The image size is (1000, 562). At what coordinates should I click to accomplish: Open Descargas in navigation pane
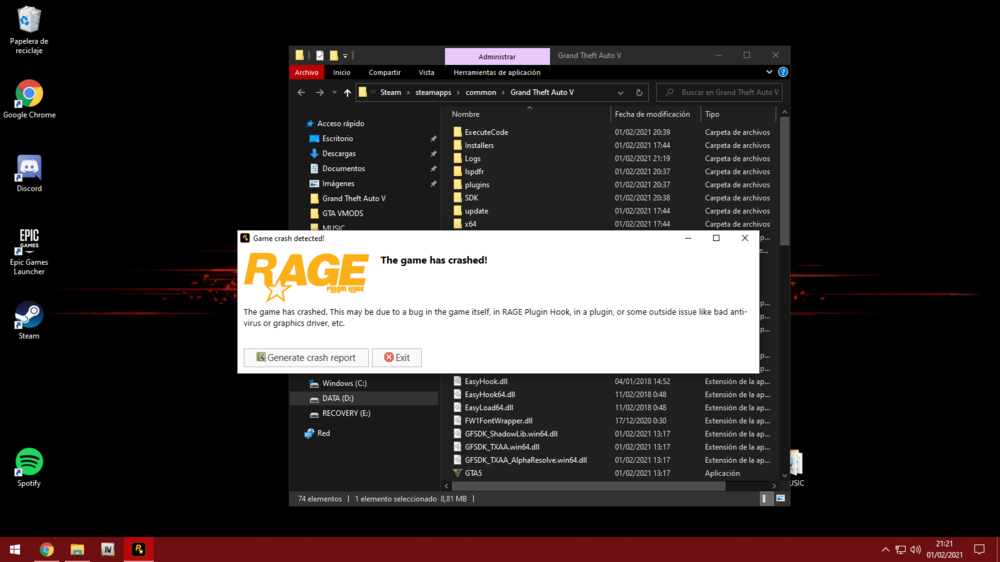click(x=339, y=153)
